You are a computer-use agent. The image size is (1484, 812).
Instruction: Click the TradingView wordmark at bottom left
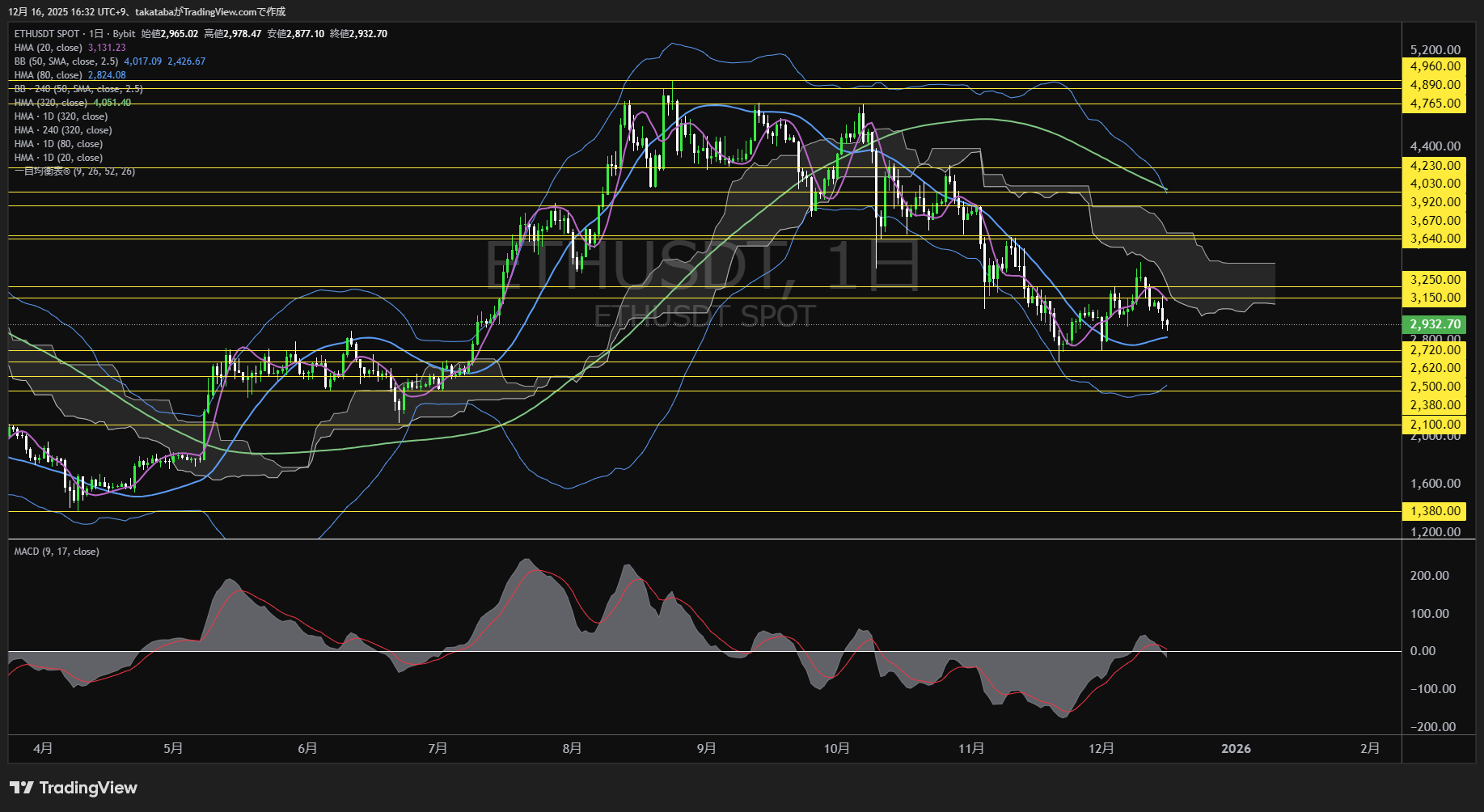point(88,788)
